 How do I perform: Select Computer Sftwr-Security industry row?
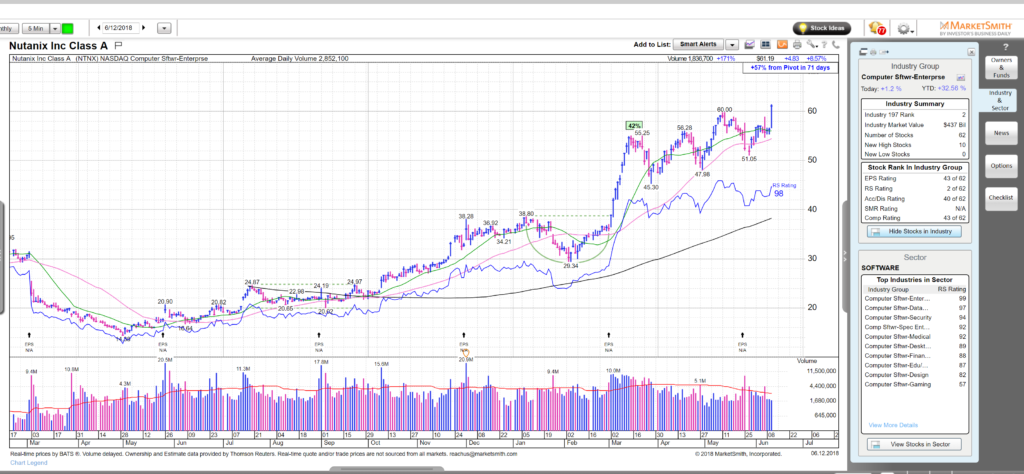tap(915, 317)
